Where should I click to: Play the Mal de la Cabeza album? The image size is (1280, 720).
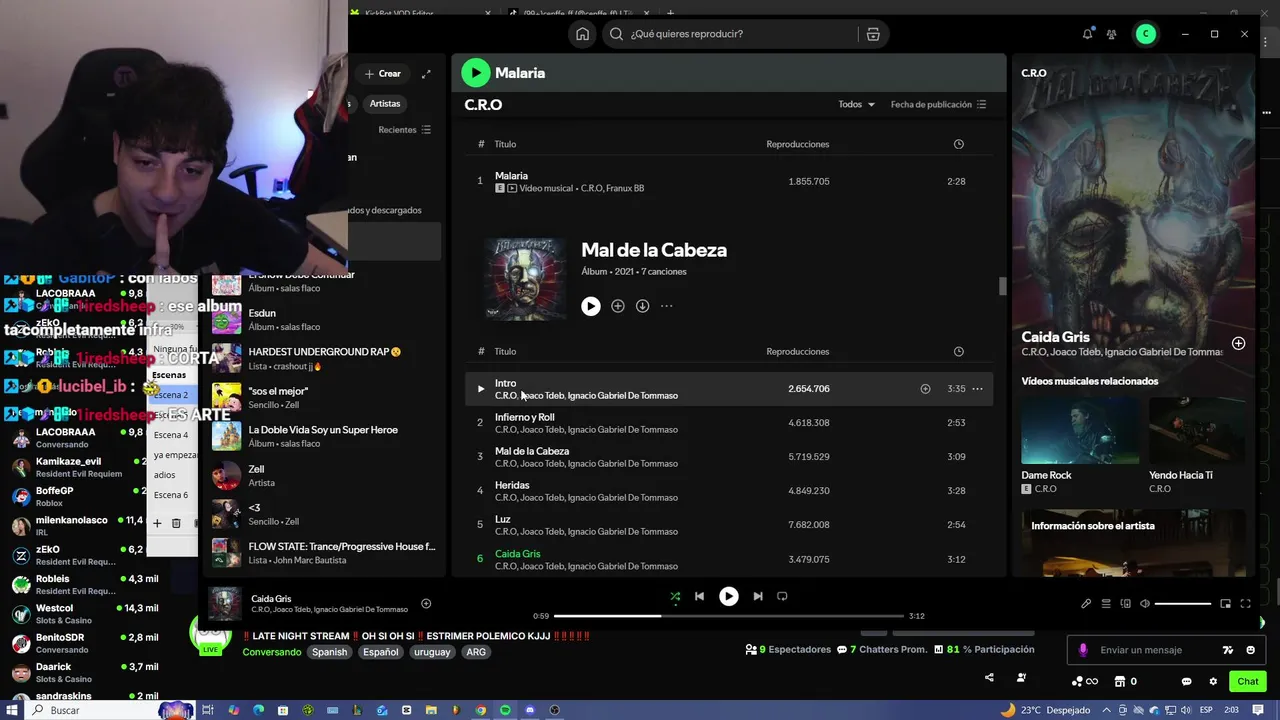tap(591, 306)
